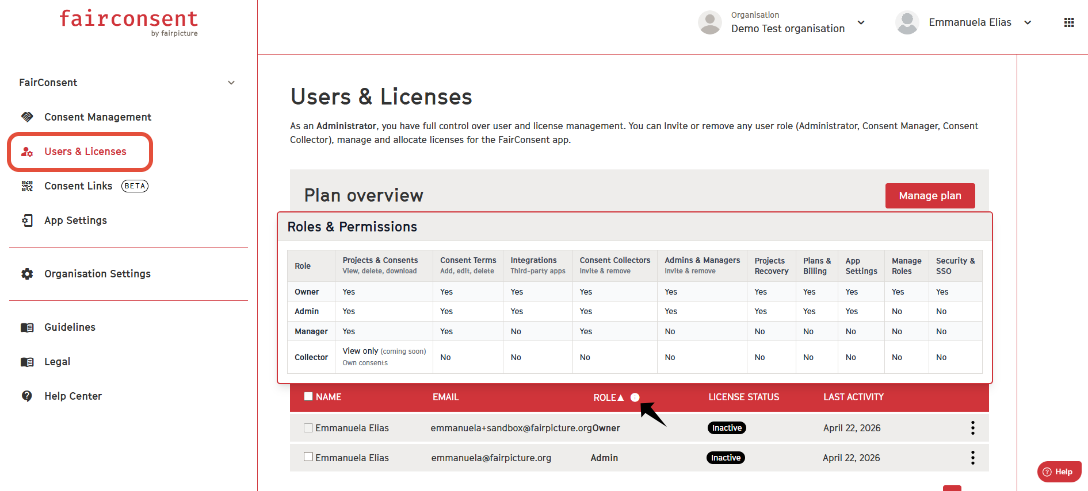
Task: Click Security & SSO column header
Action: coord(955,266)
